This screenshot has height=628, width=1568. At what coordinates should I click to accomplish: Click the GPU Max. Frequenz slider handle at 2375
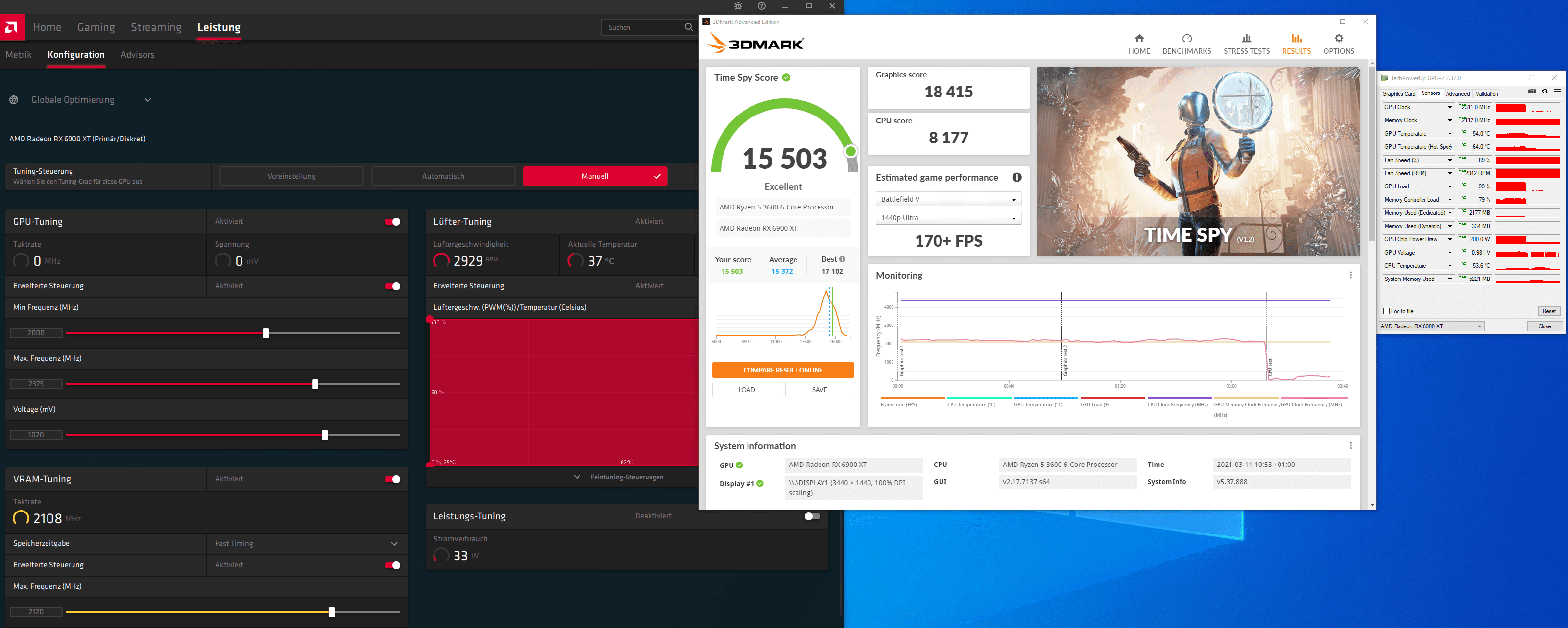click(x=315, y=385)
